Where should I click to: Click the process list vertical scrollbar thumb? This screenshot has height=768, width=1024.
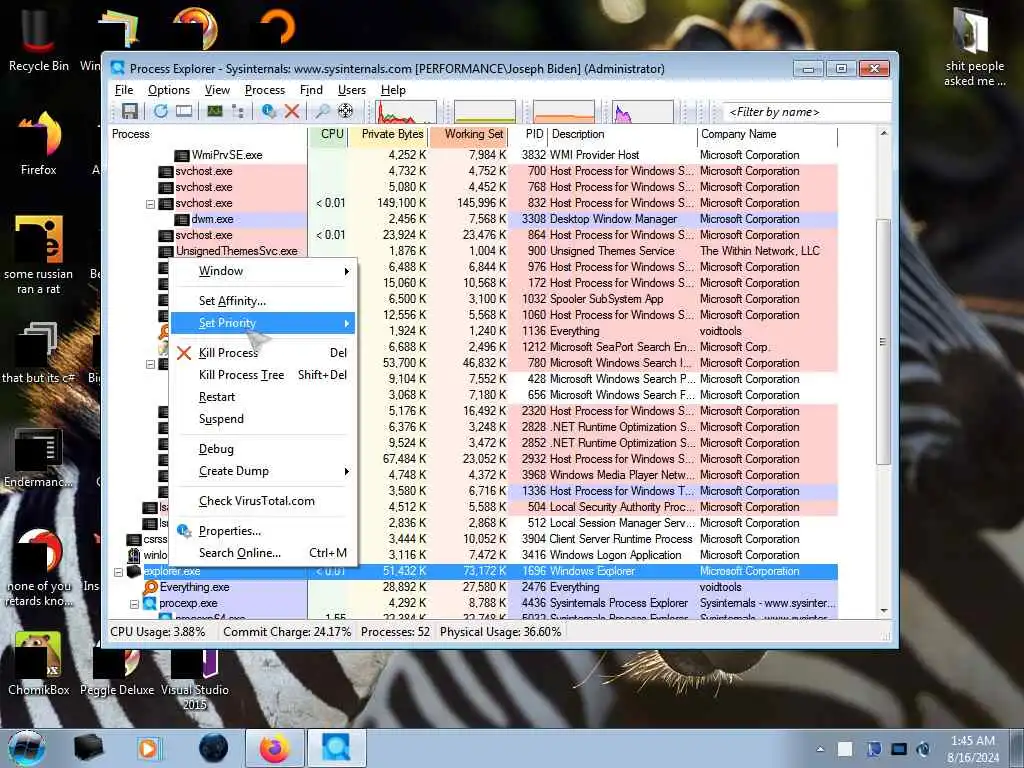point(883,342)
